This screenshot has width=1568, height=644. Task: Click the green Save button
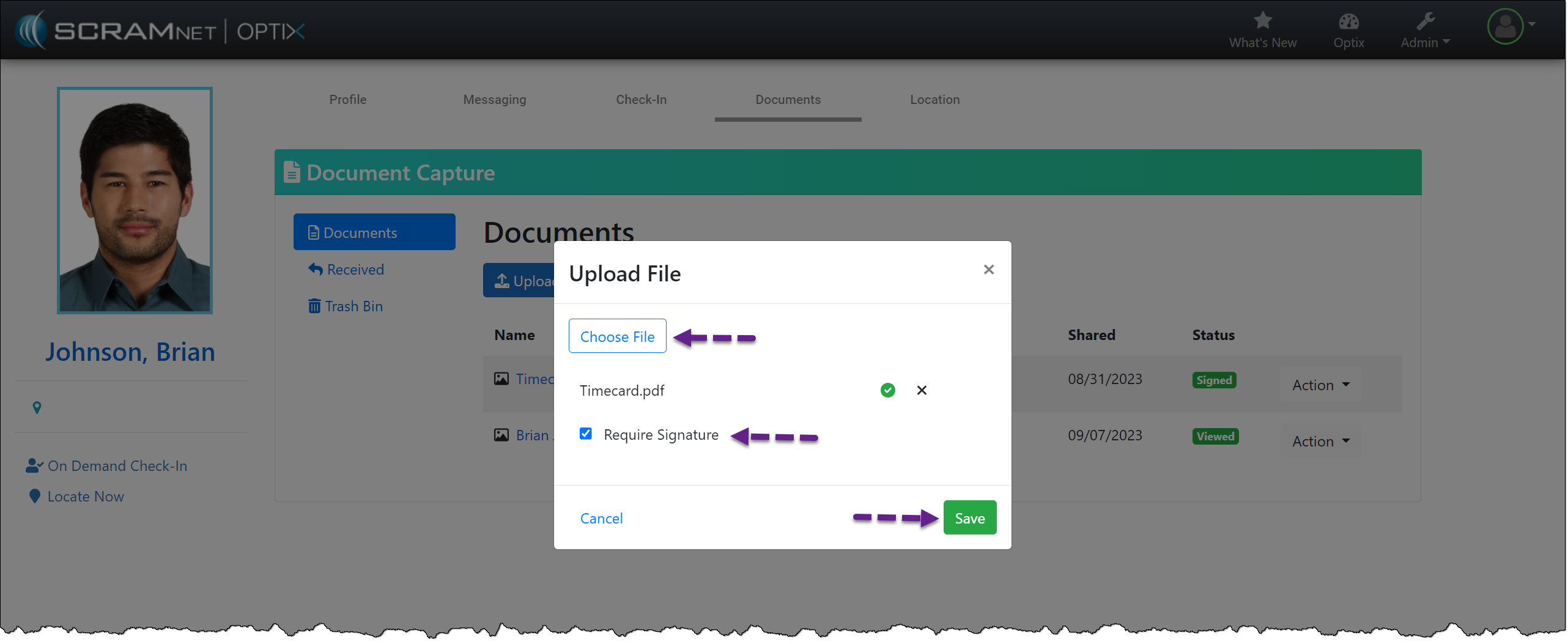point(969,518)
